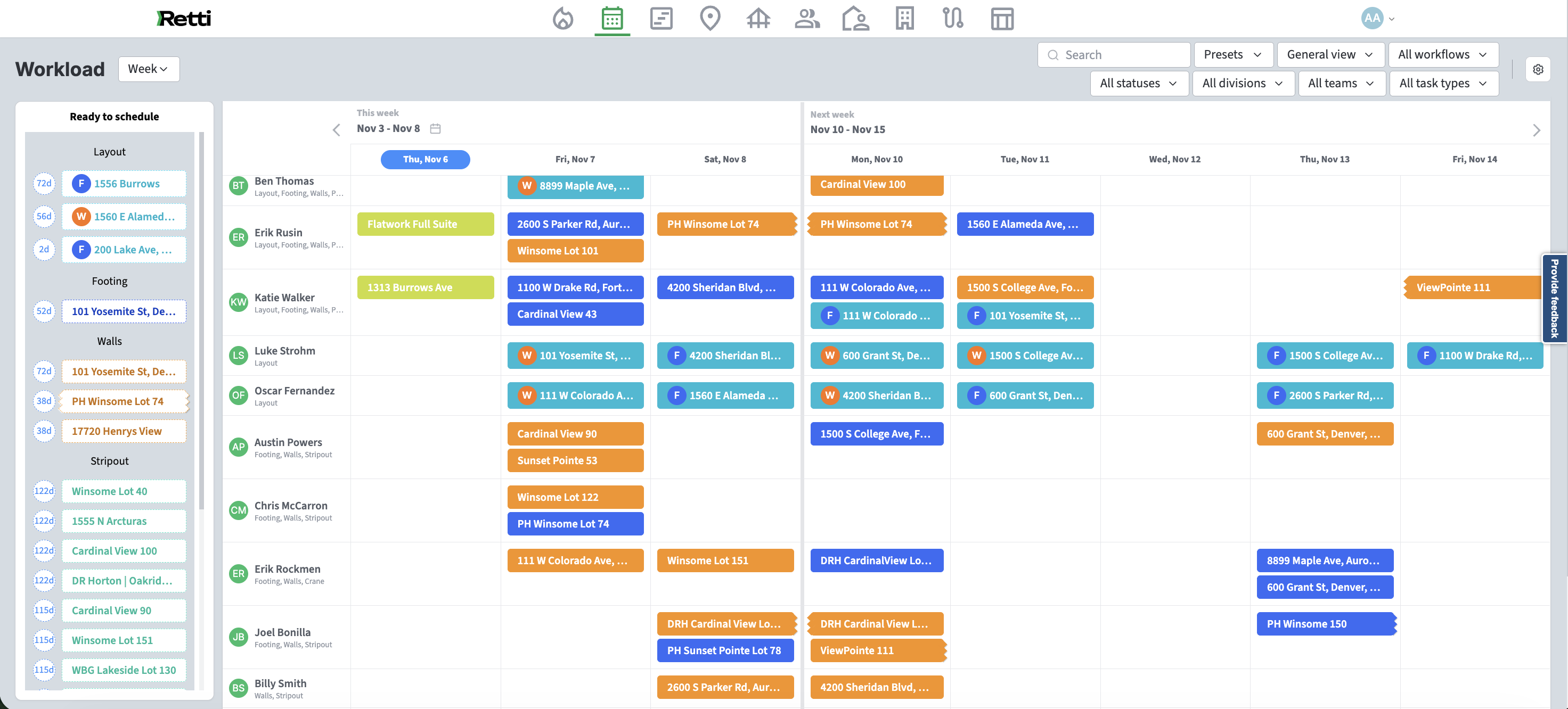This screenshot has width=1568, height=709.
Task: Open the flame activity icon in top navigation
Action: 563,18
